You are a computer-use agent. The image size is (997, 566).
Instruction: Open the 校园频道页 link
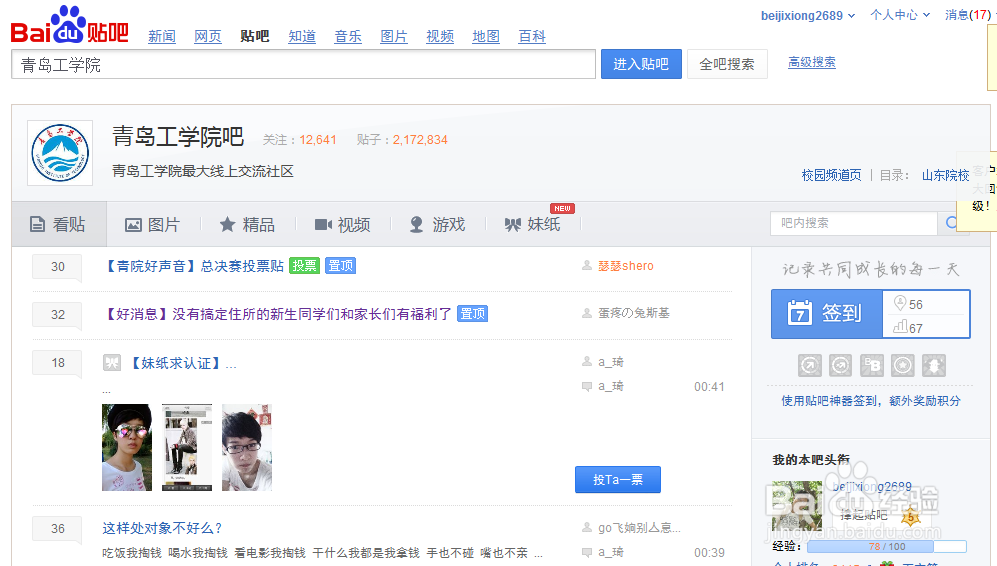pyautogui.click(x=832, y=175)
